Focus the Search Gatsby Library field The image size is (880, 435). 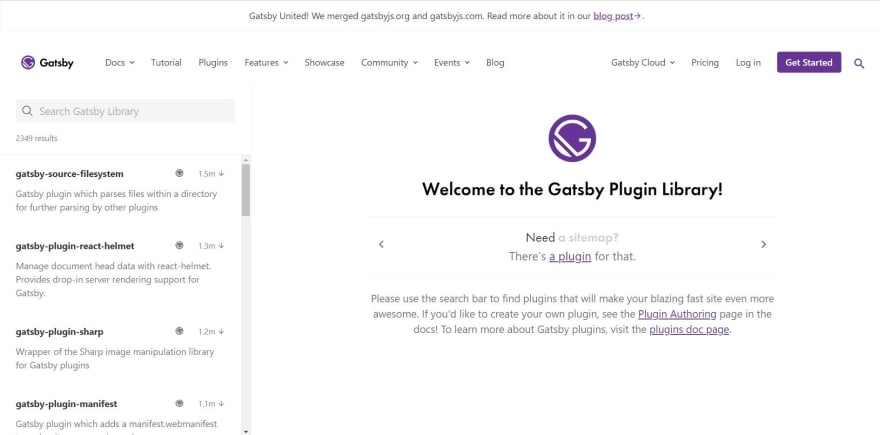(125, 111)
